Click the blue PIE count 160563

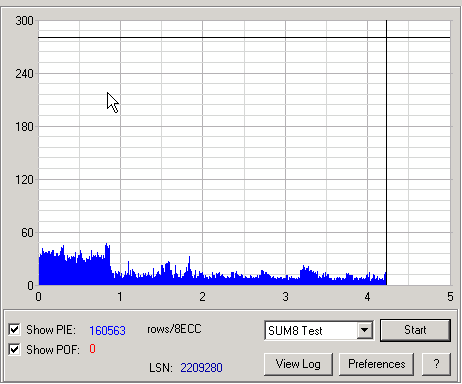click(x=107, y=331)
